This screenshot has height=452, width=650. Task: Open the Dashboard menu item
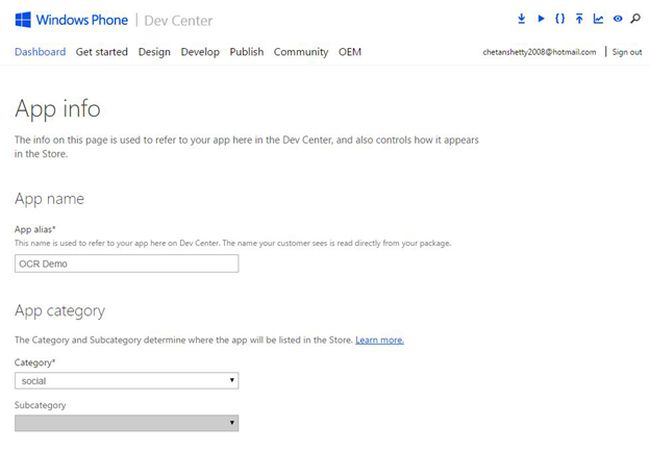pyautogui.click(x=40, y=52)
